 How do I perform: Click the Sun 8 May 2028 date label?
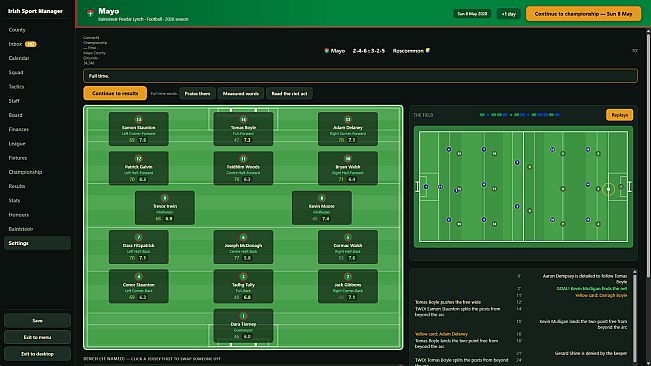[472, 14]
